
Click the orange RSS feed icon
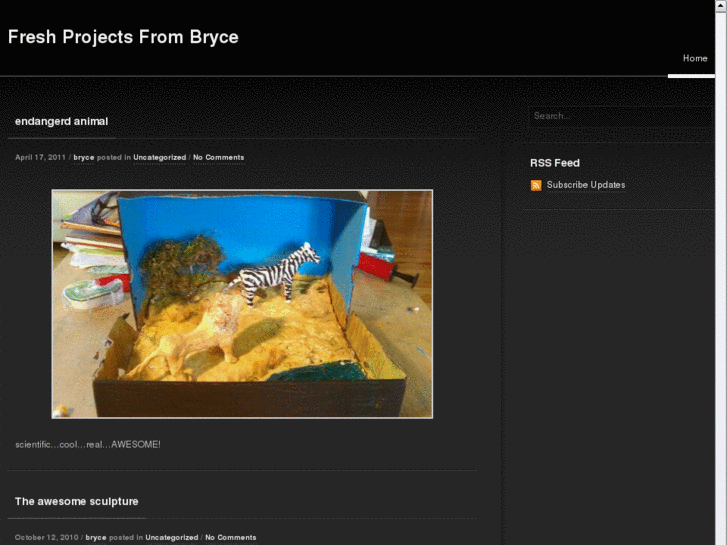[x=536, y=185]
